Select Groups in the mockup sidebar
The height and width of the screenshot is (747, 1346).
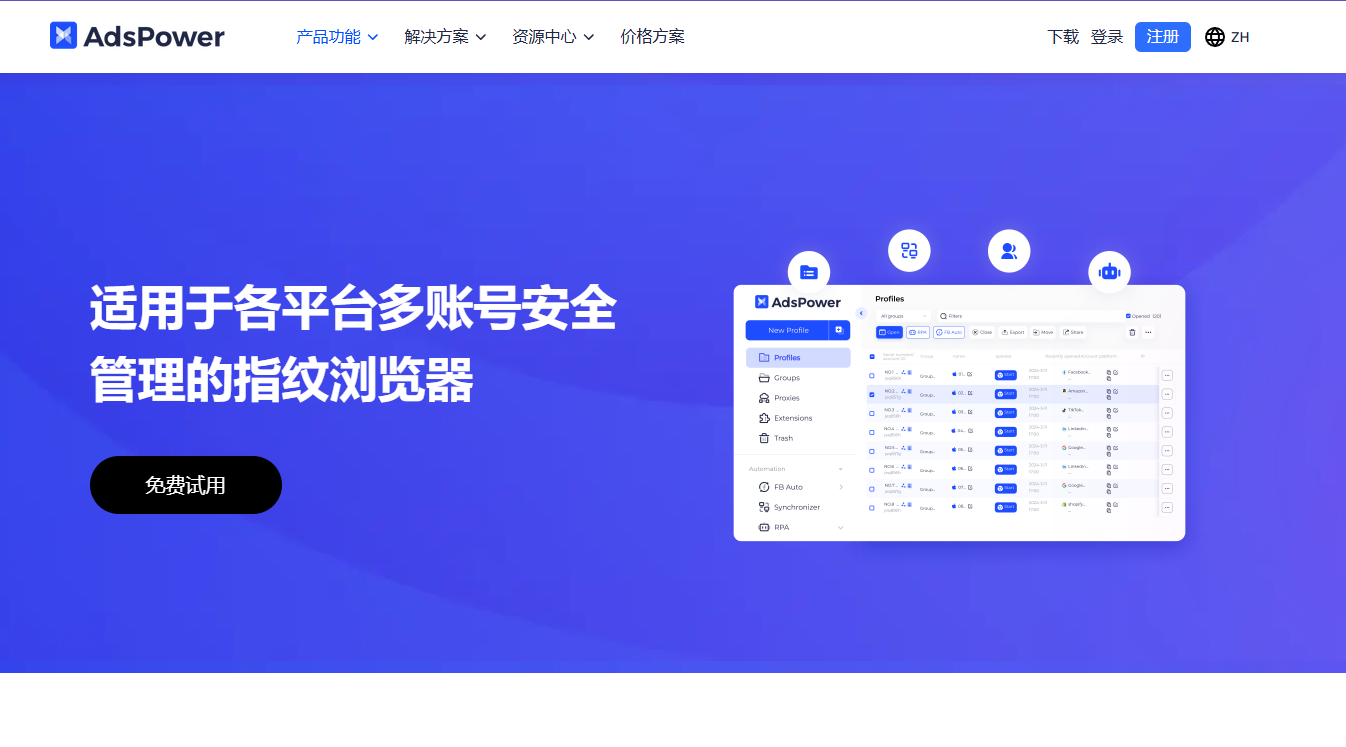(779, 378)
